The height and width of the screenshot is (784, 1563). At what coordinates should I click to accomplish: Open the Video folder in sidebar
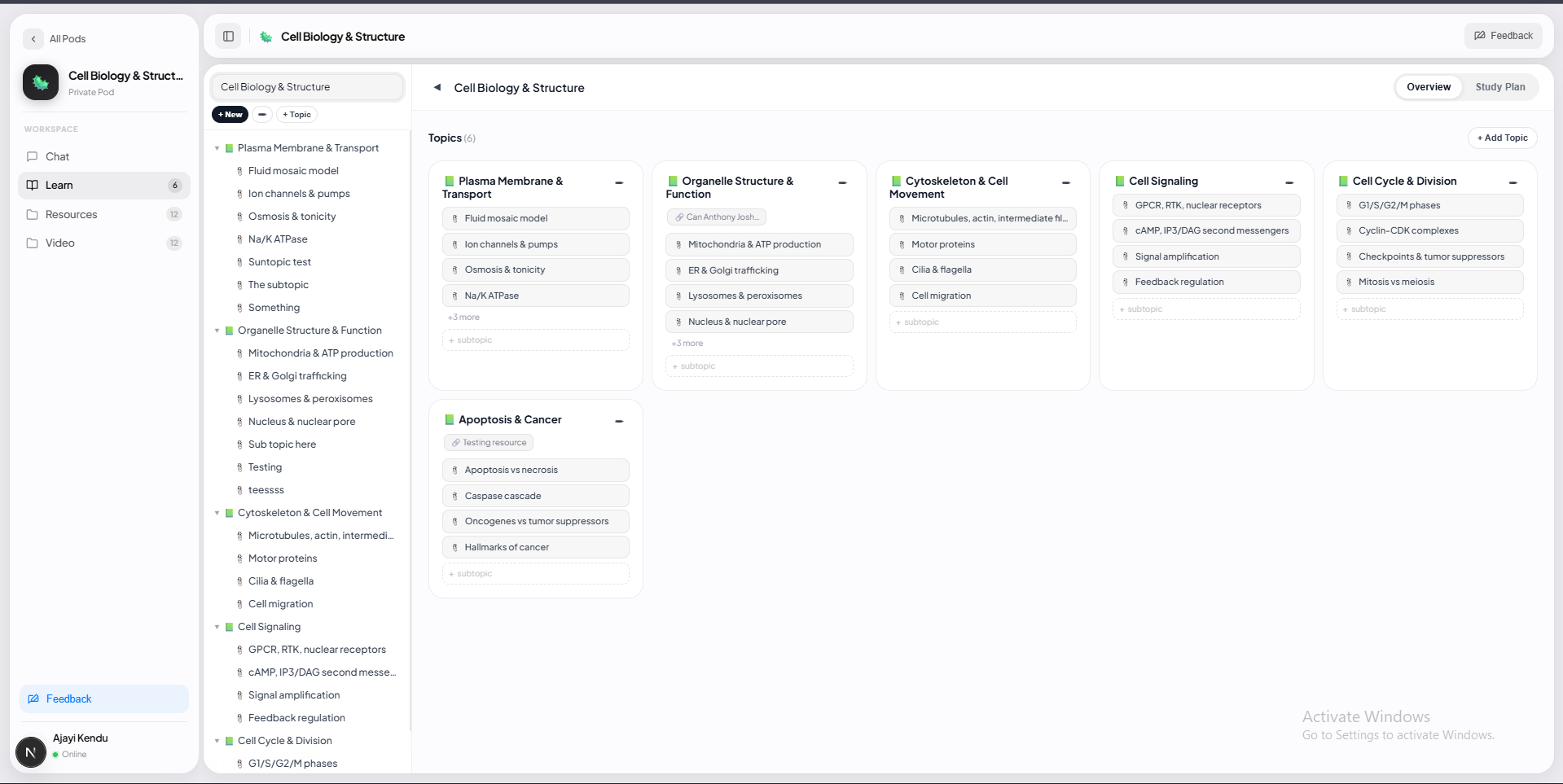tap(59, 243)
